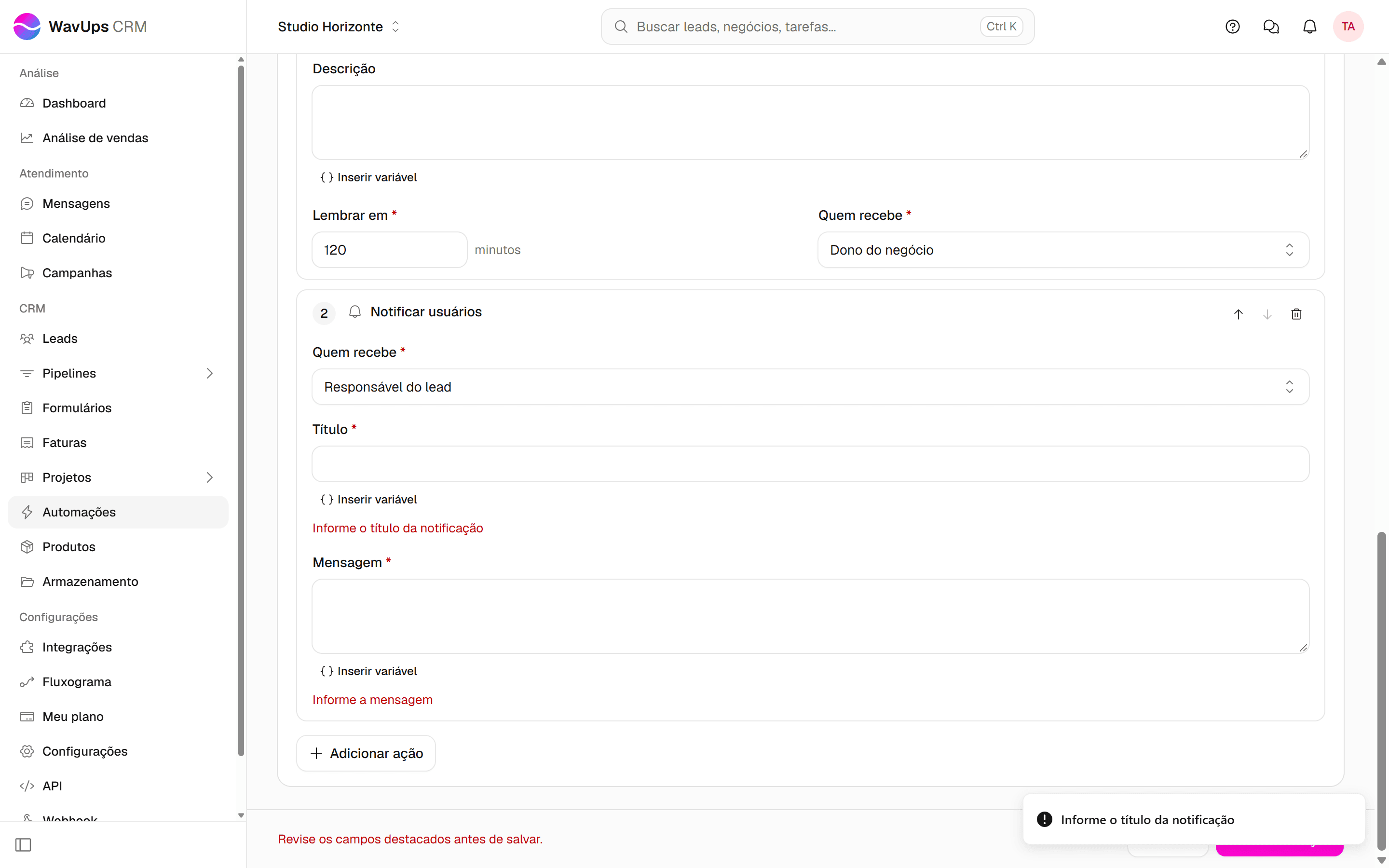Open the TA user avatar menu
Viewport: 1389px width, 868px height.
(x=1348, y=27)
